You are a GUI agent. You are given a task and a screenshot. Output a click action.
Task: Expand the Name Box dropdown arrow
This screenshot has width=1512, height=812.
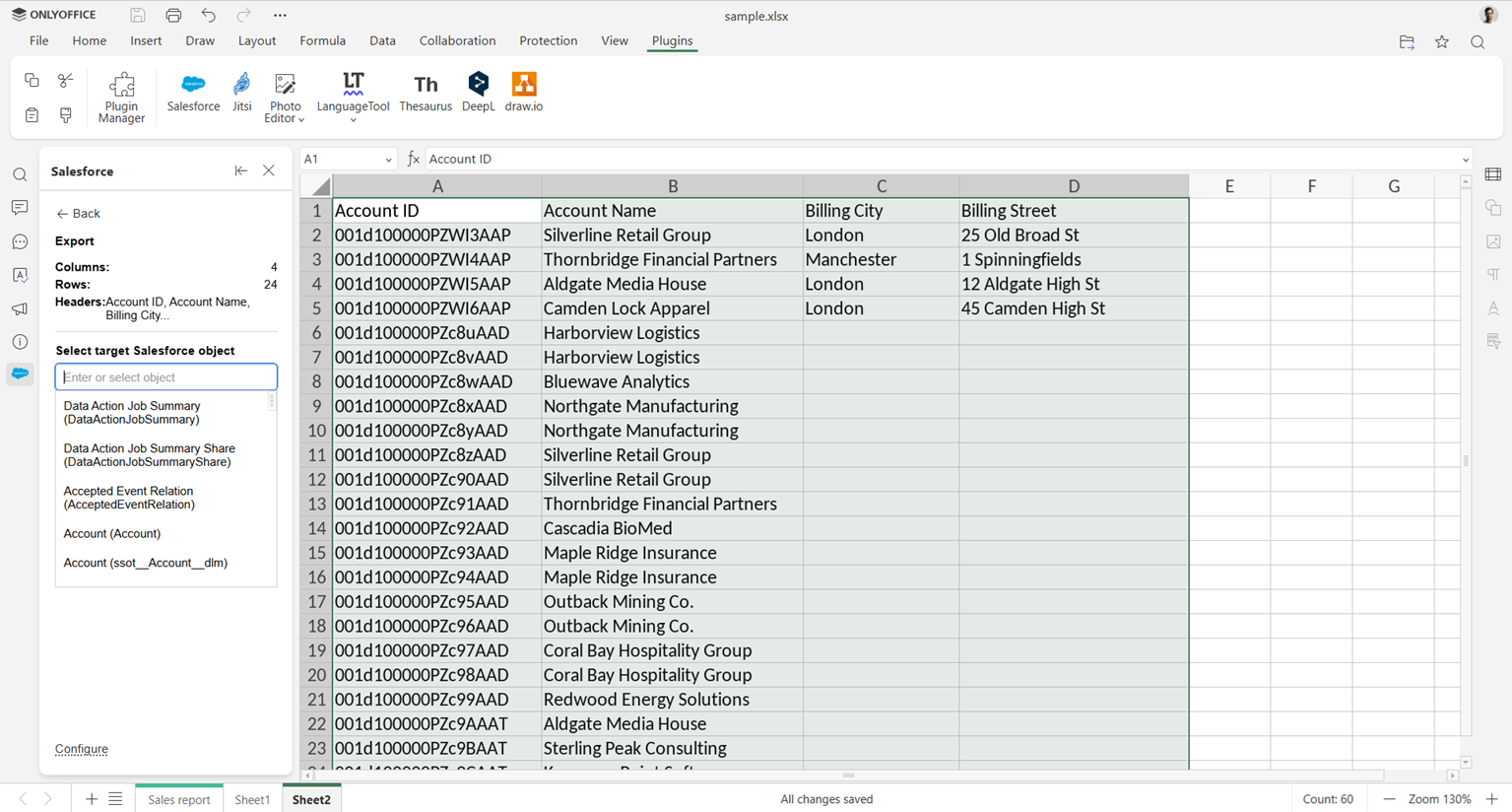(x=388, y=160)
